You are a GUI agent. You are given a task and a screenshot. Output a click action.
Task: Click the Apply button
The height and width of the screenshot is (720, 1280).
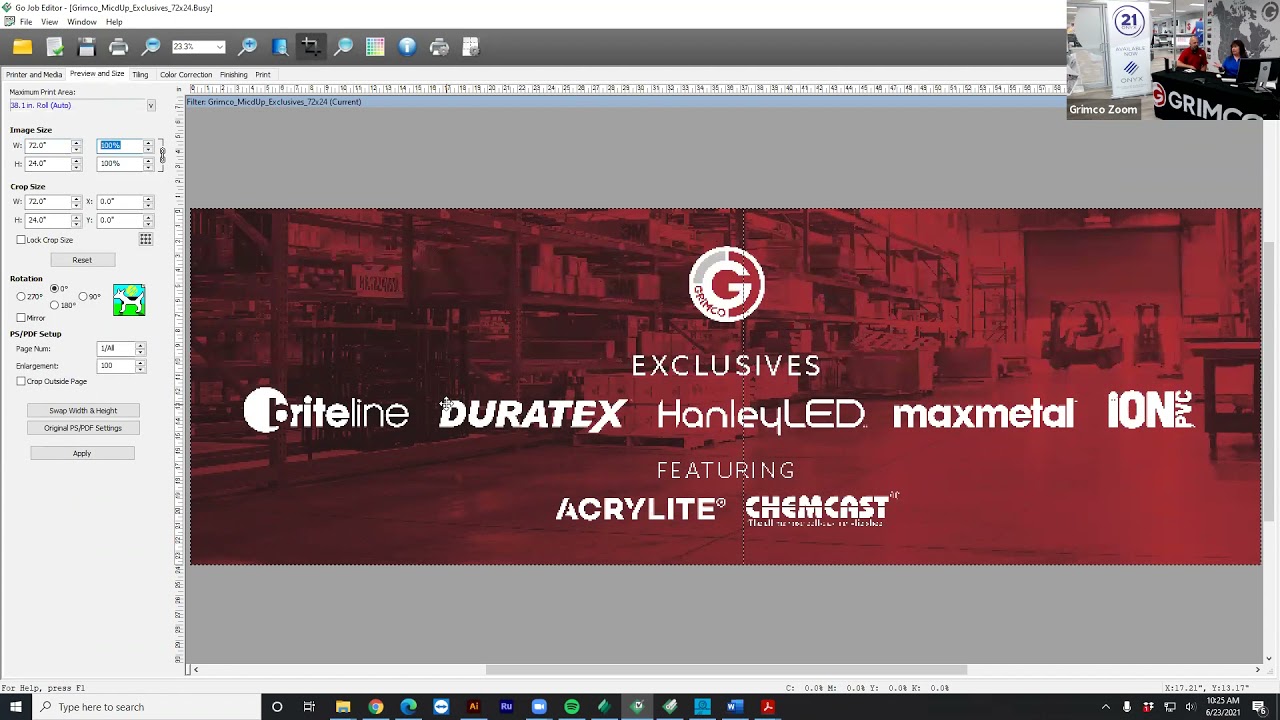click(x=82, y=454)
